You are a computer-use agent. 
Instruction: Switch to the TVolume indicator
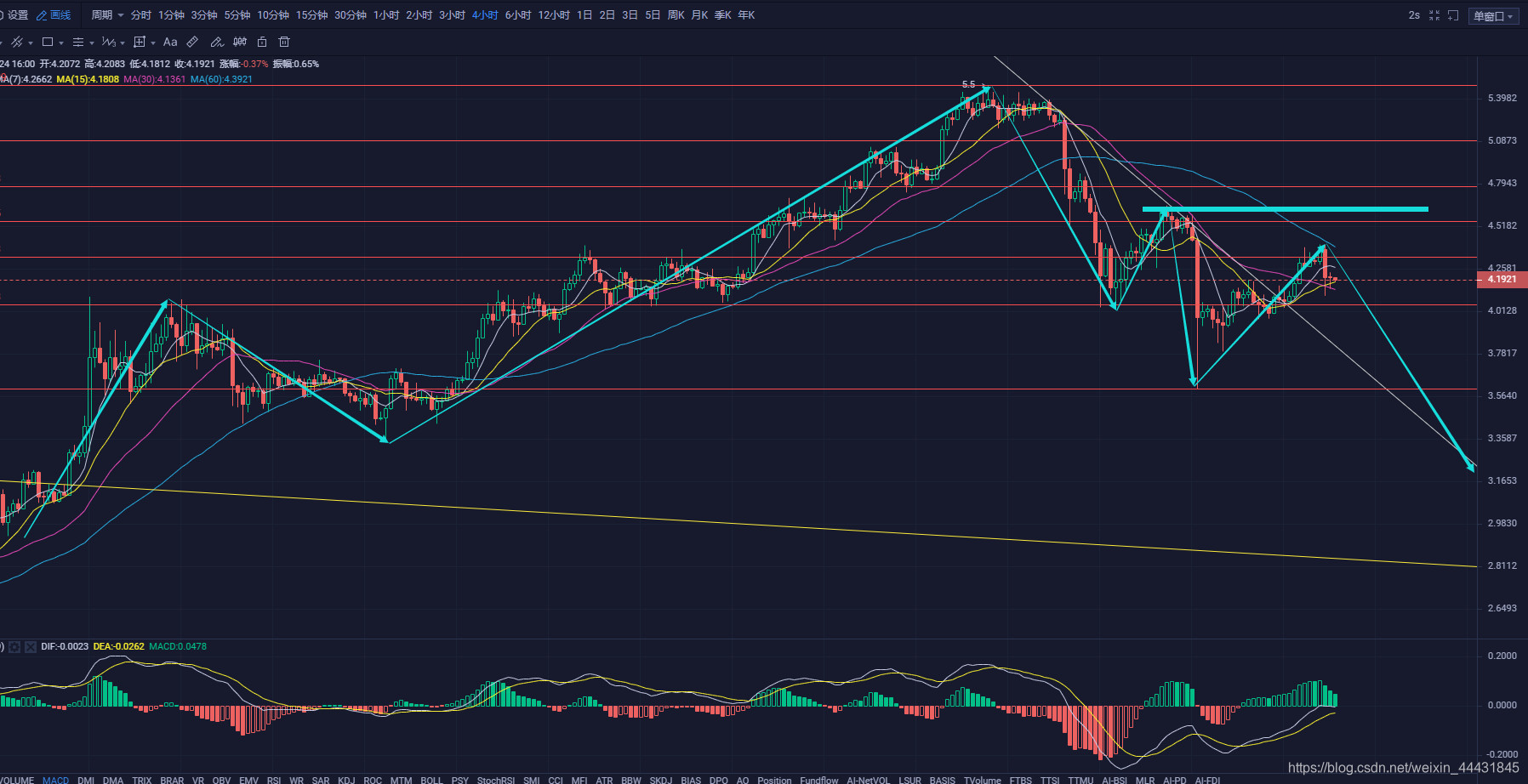tap(983, 780)
